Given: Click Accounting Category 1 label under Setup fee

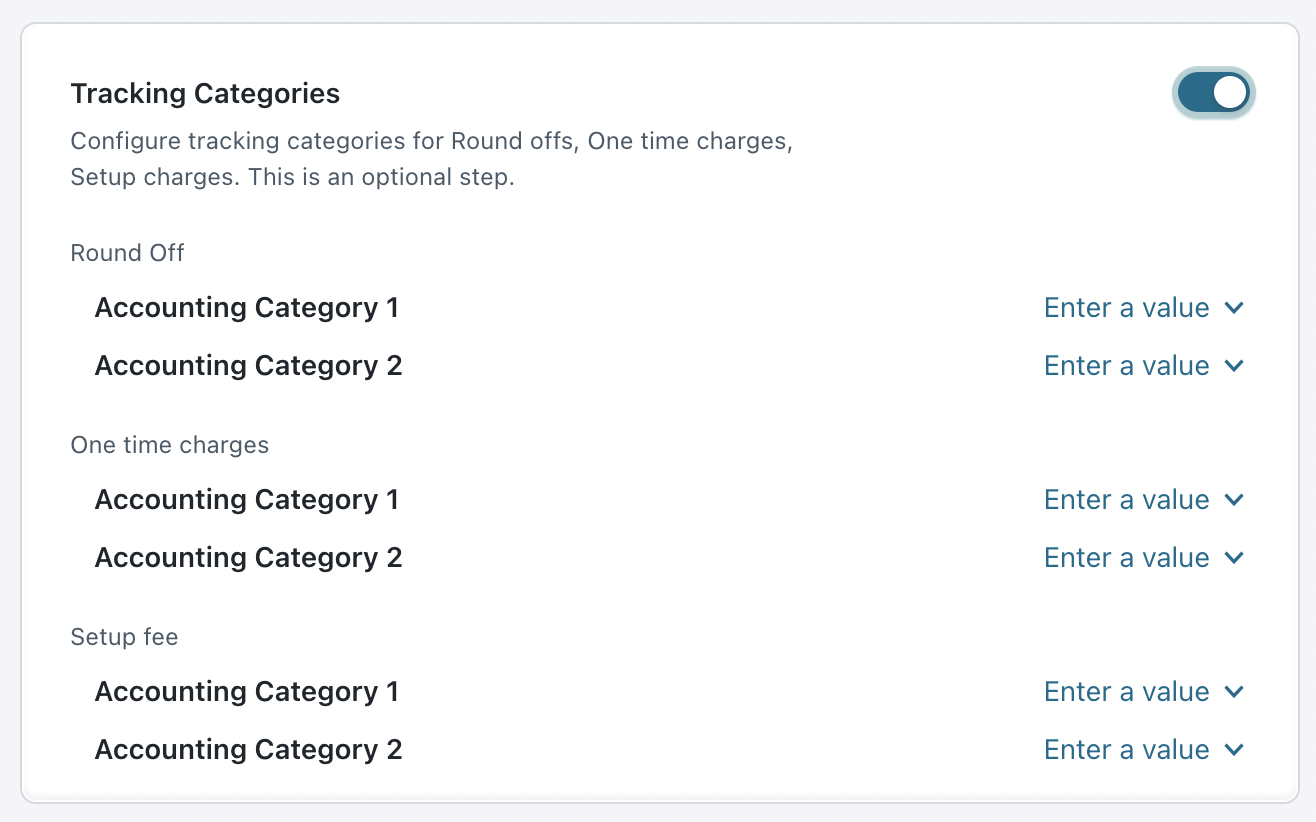Looking at the screenshot, I should point(246,692).
